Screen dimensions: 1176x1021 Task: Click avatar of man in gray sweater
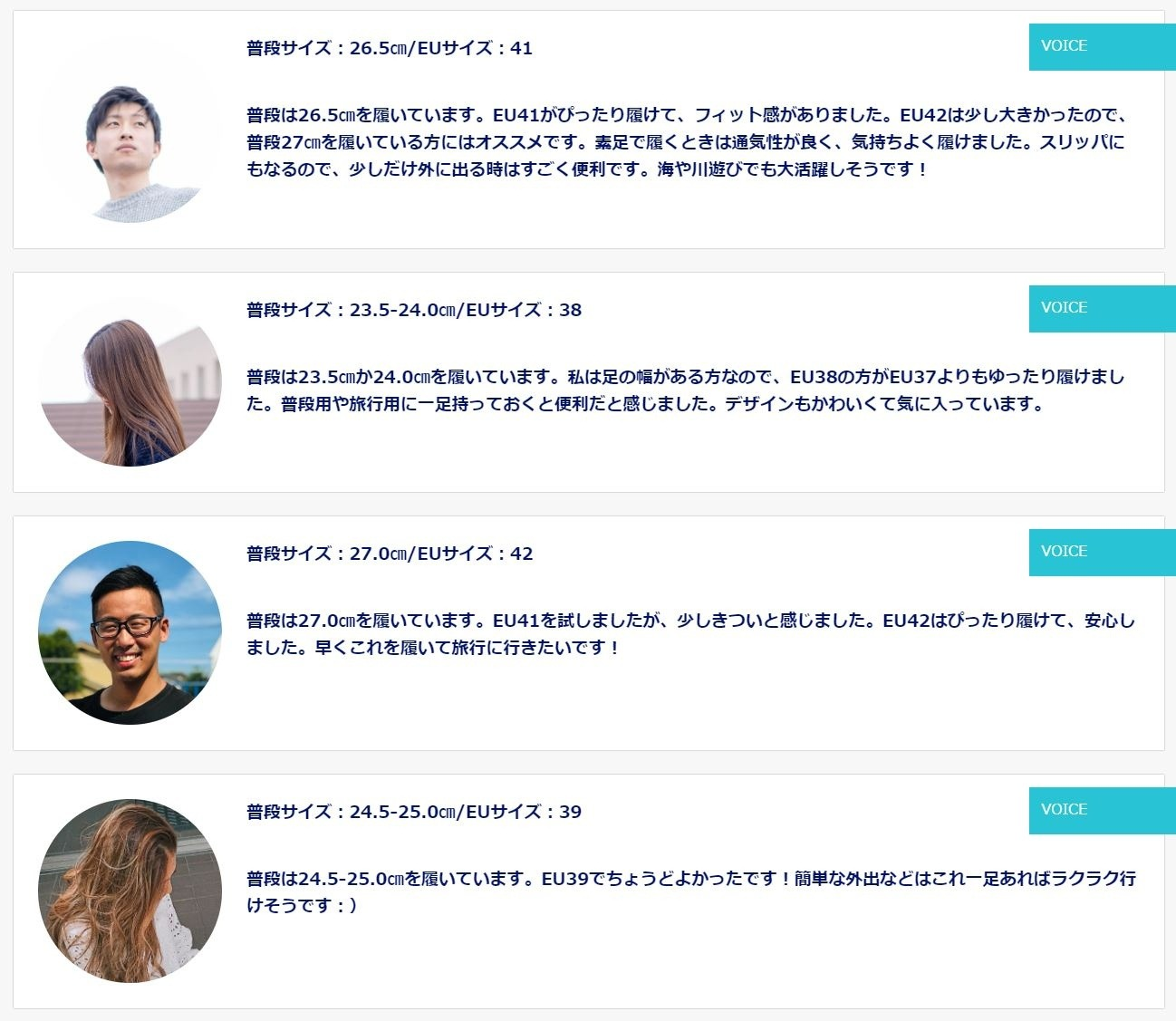click(130, 131)
